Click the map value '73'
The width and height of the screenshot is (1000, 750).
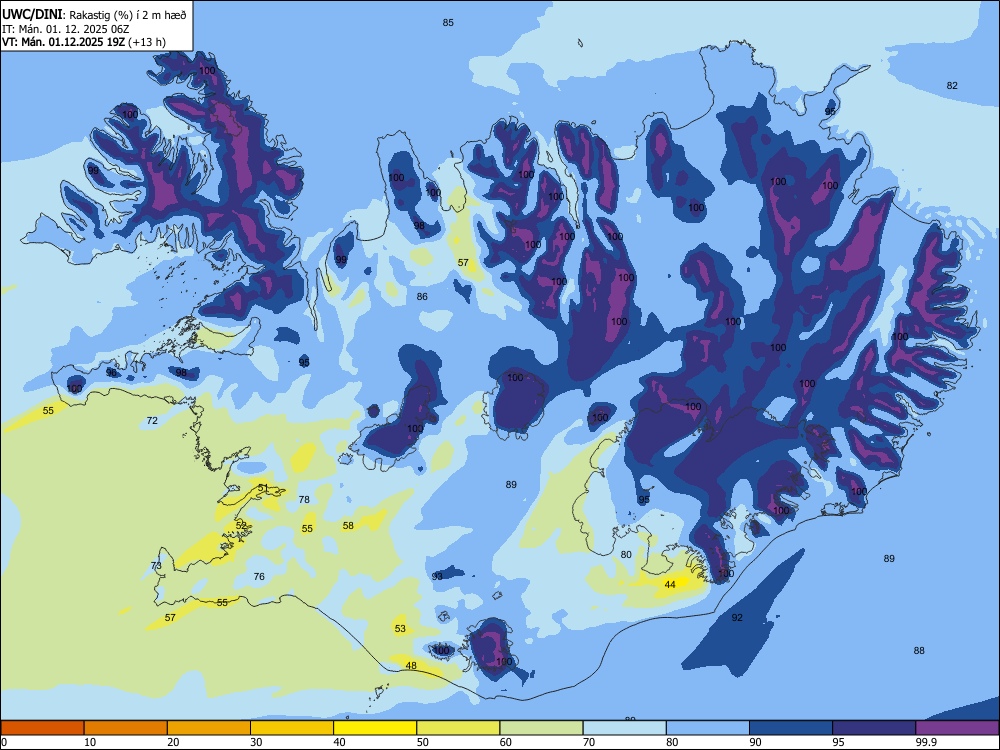coord(156,566)
